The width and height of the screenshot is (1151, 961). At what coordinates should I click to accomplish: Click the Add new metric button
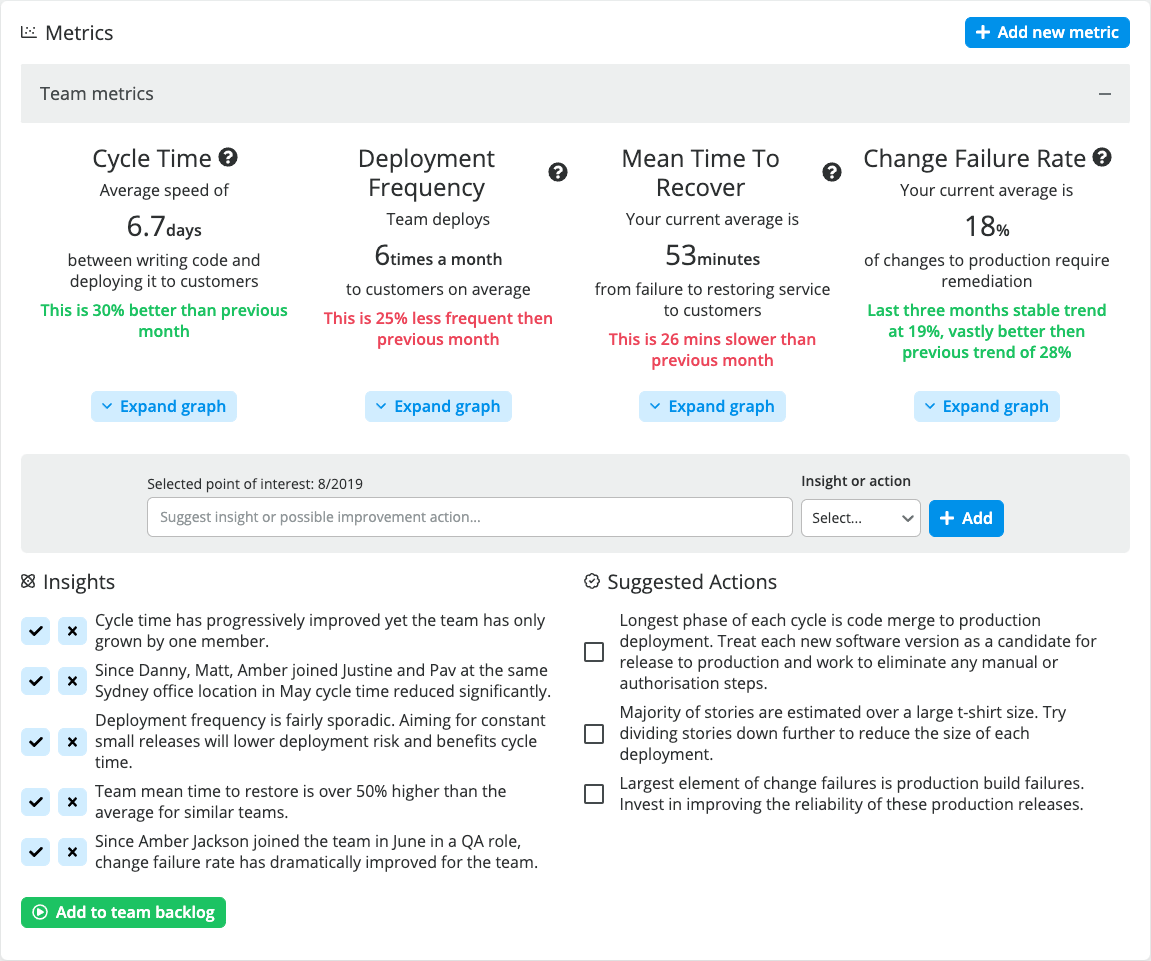pos(1046,32)
